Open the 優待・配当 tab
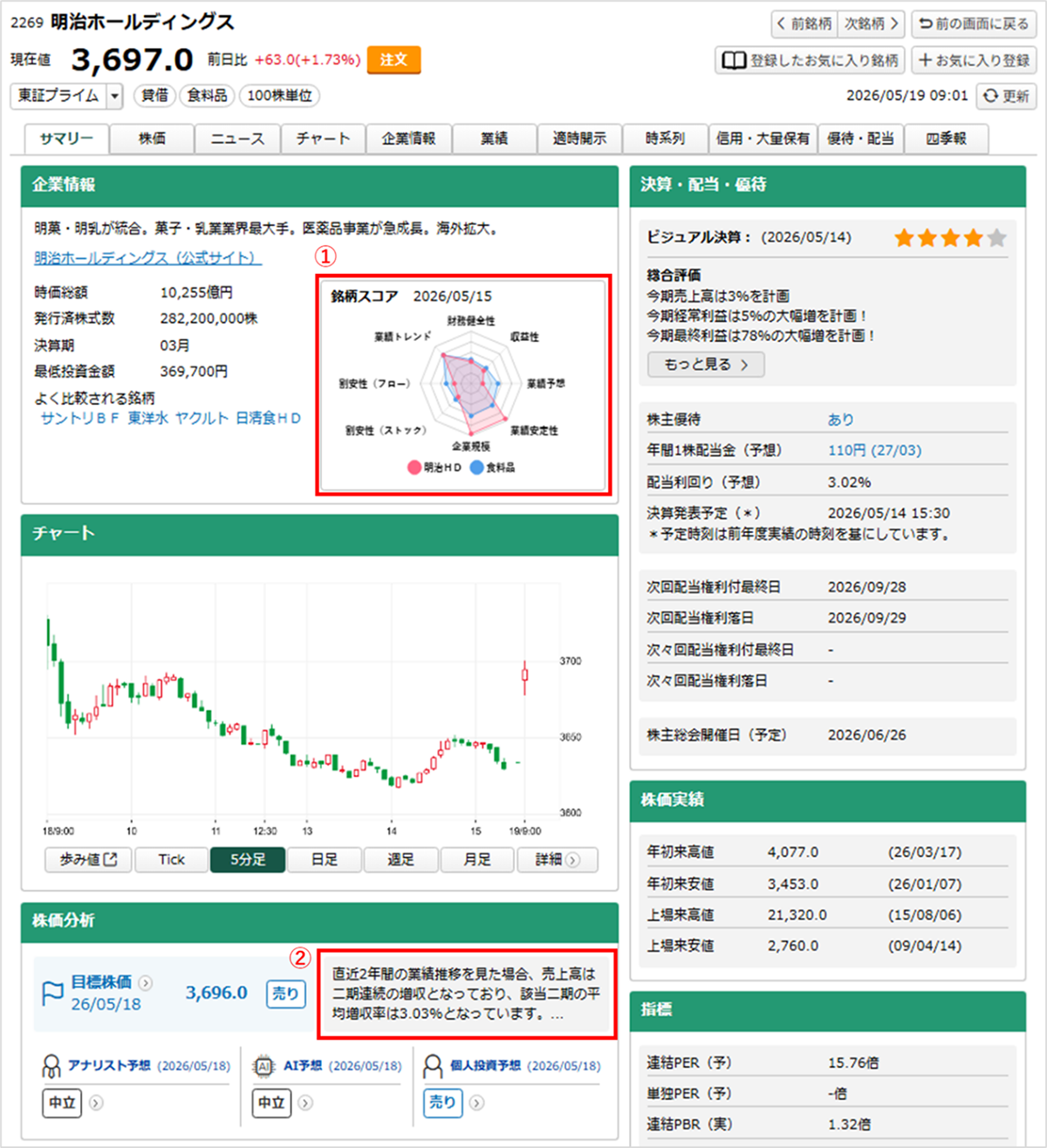The image size is (1047, 1148). click(x=860, y=139)
